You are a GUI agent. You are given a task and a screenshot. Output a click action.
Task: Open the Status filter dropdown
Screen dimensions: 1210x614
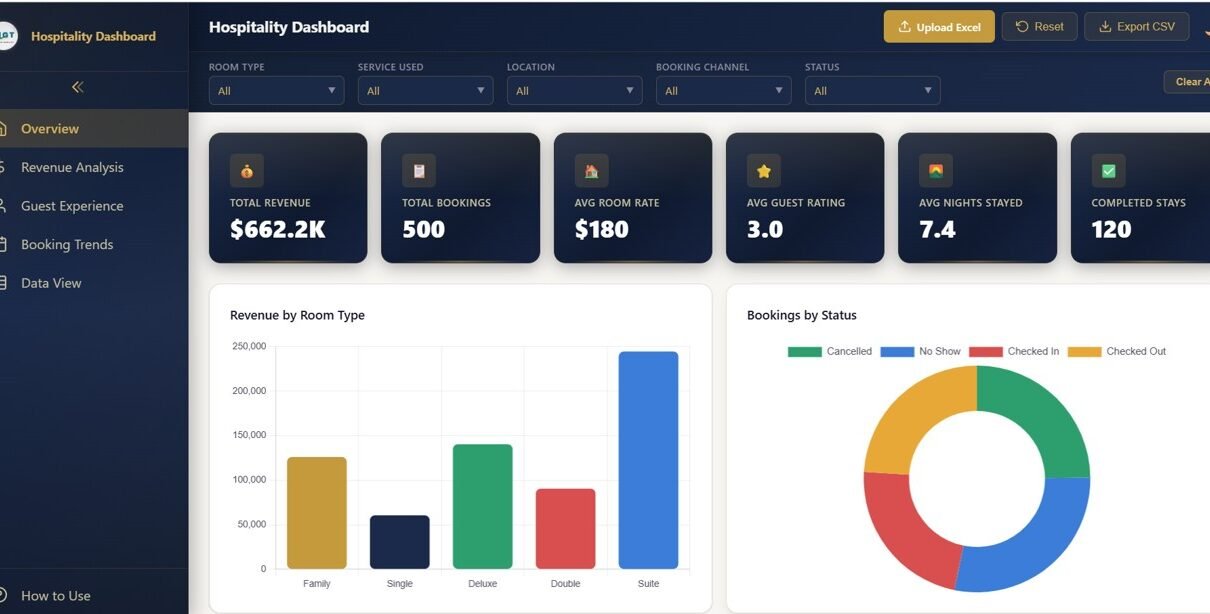pyautogui.click(x=872, y=91)
